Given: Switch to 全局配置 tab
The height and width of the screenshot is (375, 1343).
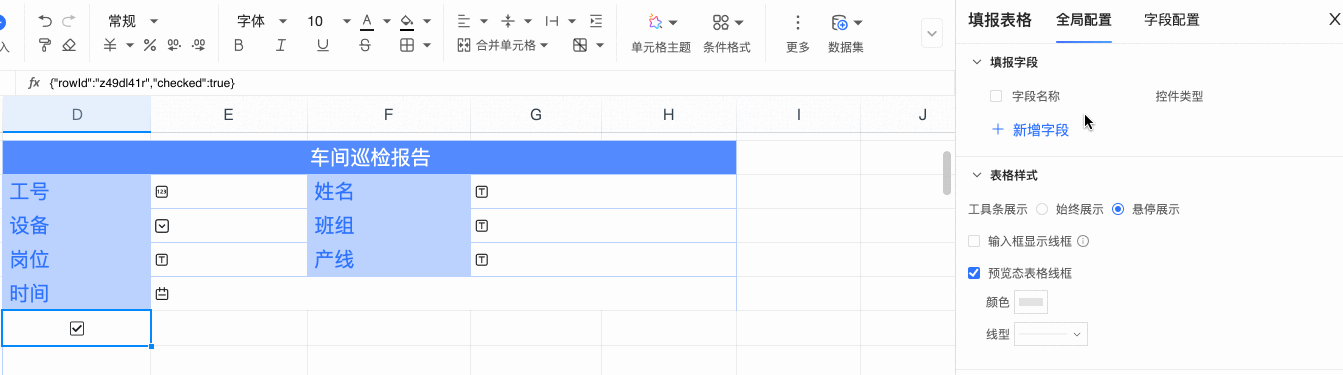Looking at the screenshot, I should click(1084, 20).
